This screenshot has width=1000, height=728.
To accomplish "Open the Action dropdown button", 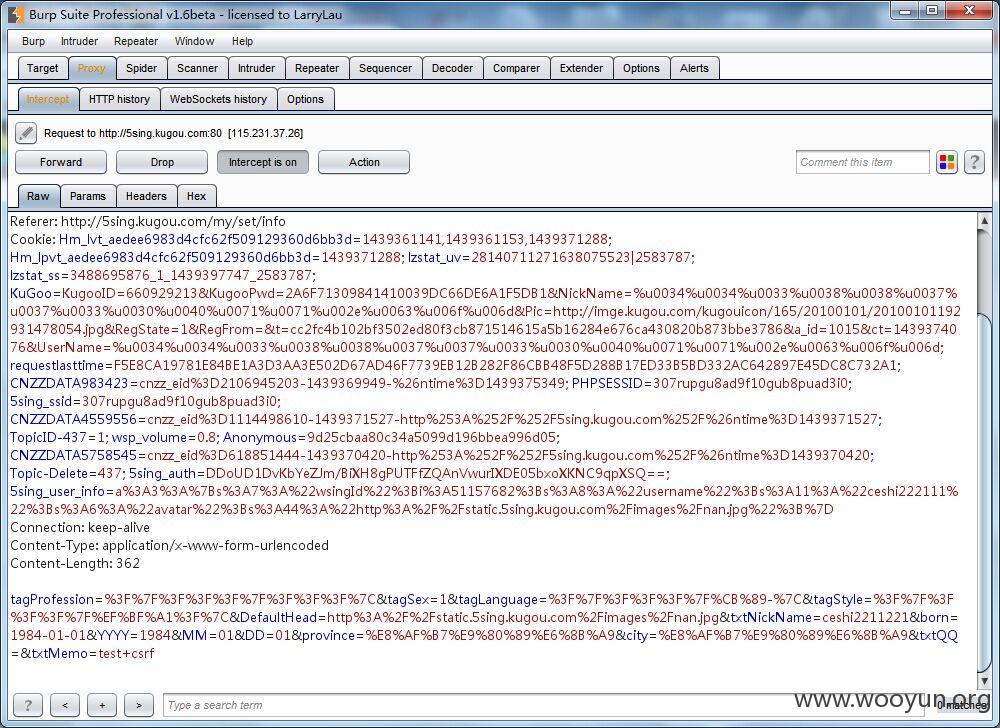I will pos(364,162).
